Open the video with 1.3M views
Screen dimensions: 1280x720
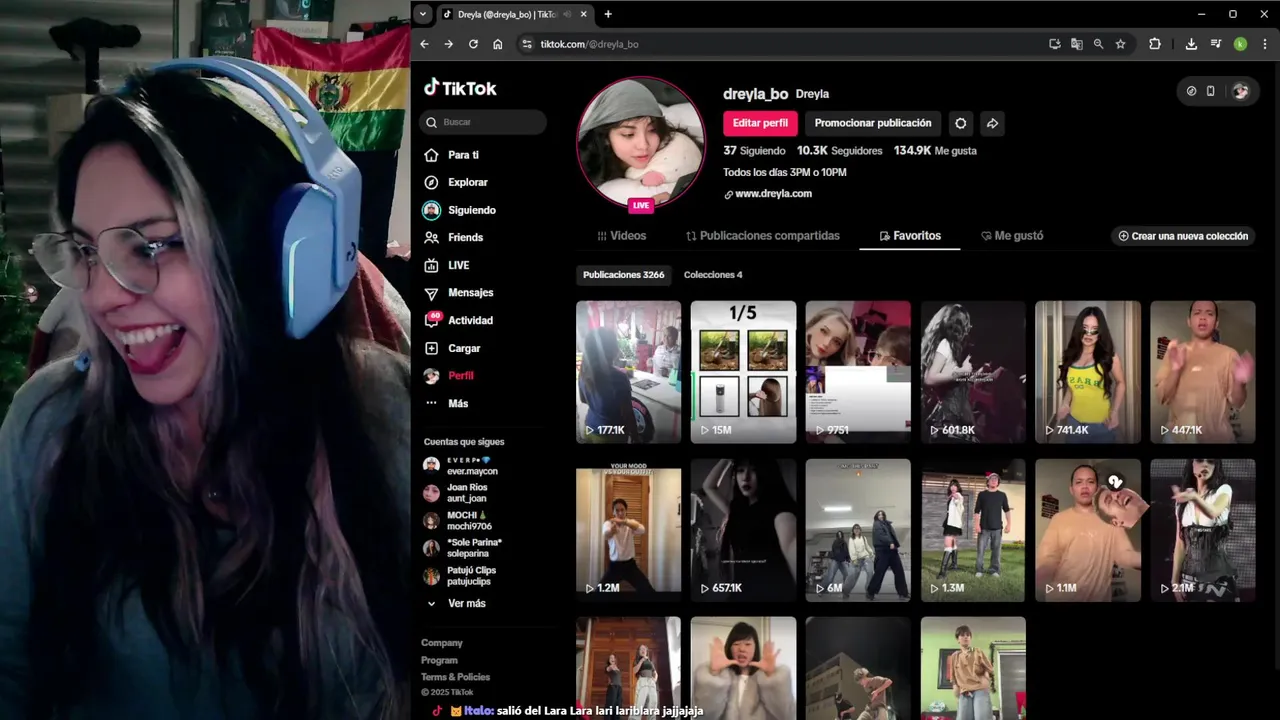click(x=973, y=530)
